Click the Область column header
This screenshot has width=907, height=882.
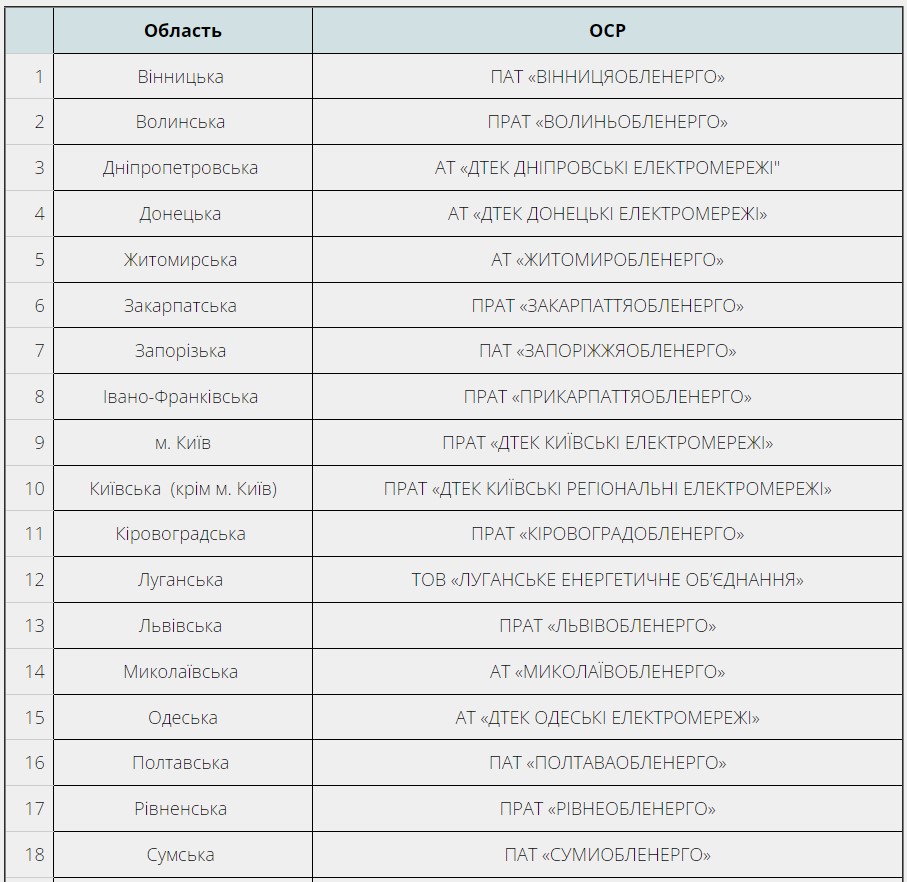click(182, 30)
